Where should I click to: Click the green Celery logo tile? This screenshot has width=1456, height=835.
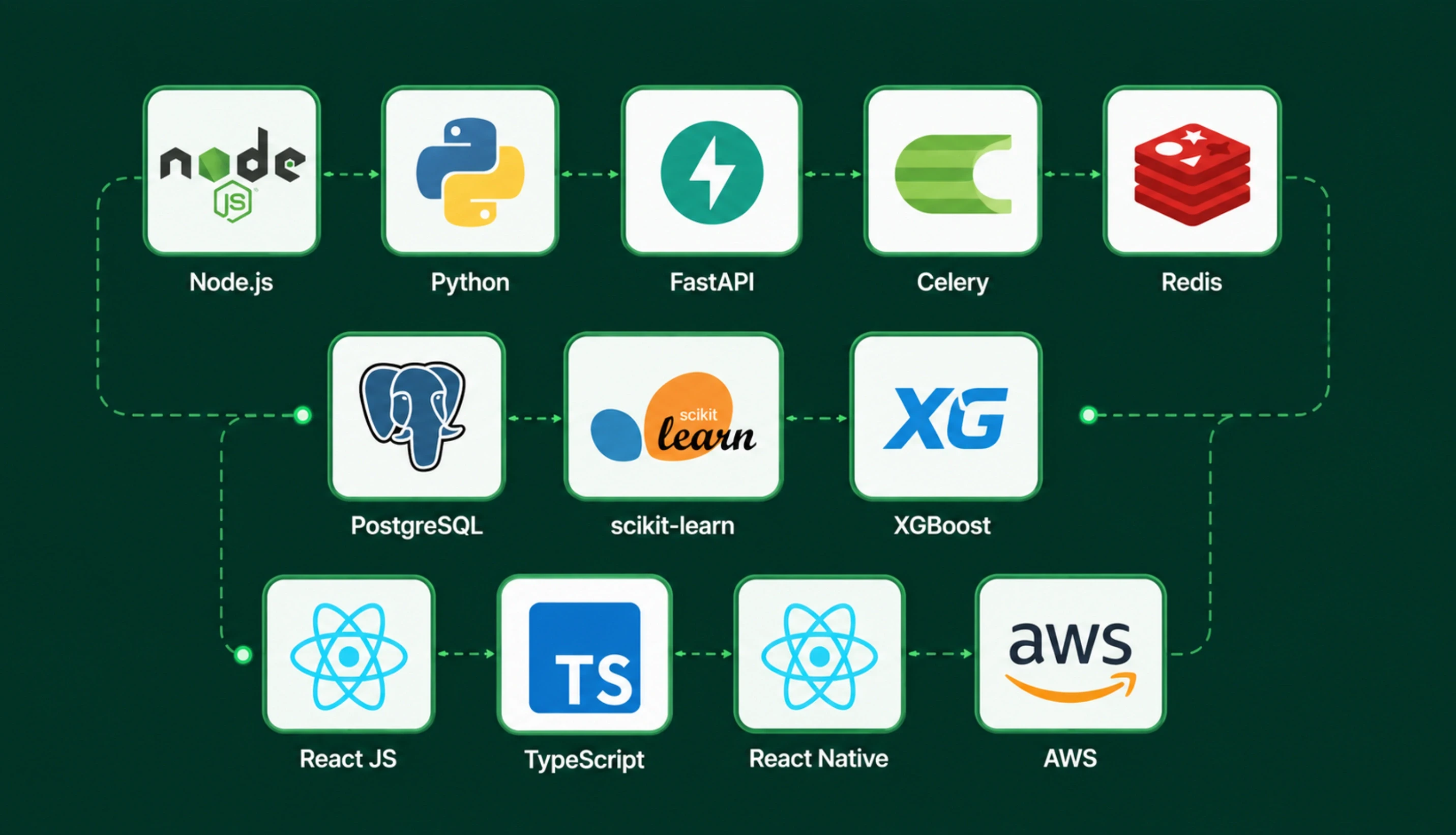tap(953, 171)
